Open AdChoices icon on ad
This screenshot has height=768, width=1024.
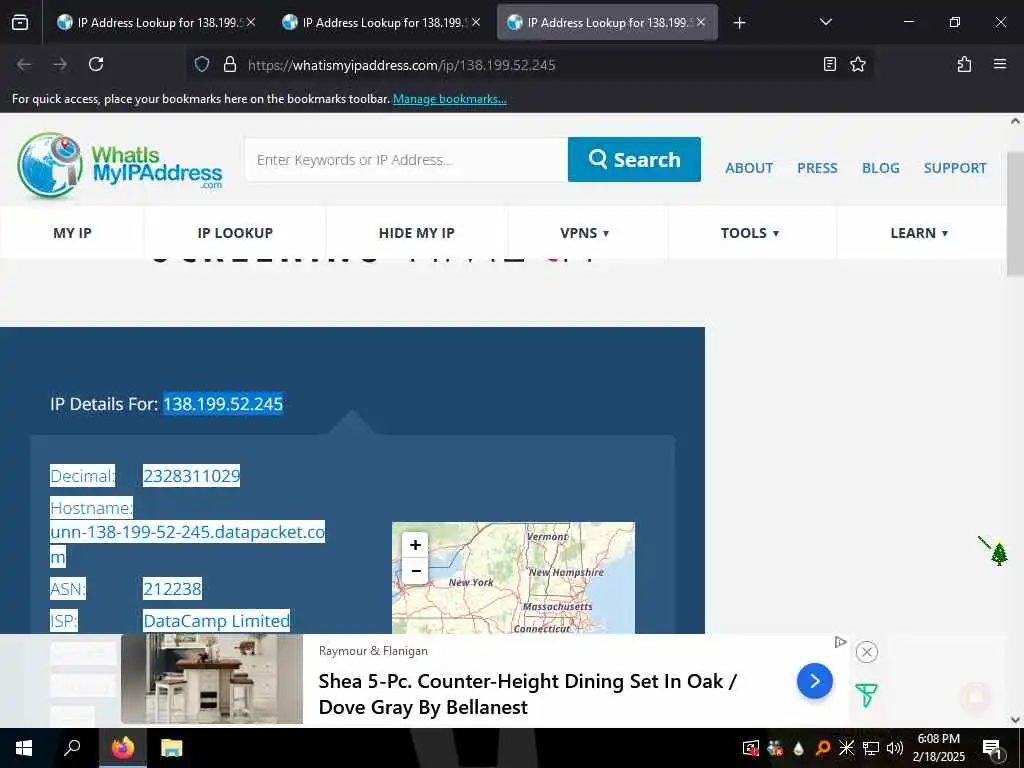coord(840,643)
